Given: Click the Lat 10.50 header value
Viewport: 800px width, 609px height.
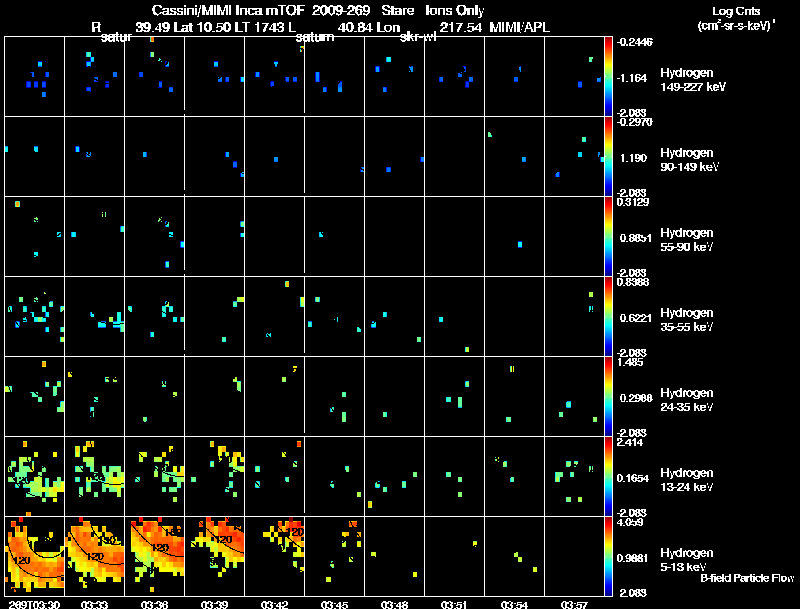Looking at the screenshot, I should tap(205, 28).
